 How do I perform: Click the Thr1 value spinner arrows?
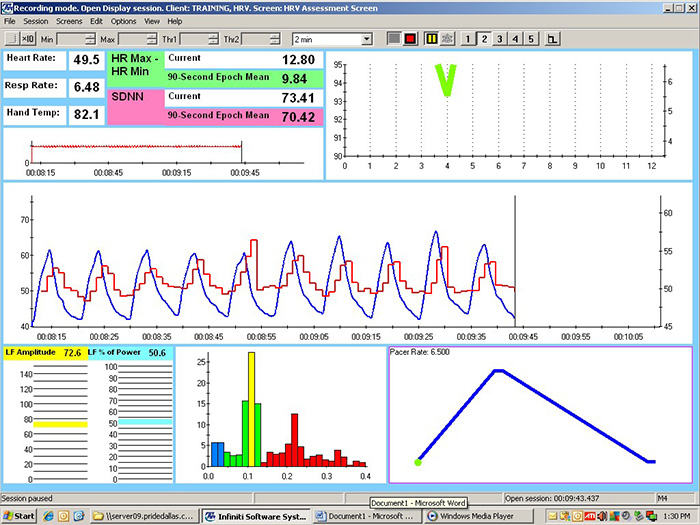coord(213,38)
